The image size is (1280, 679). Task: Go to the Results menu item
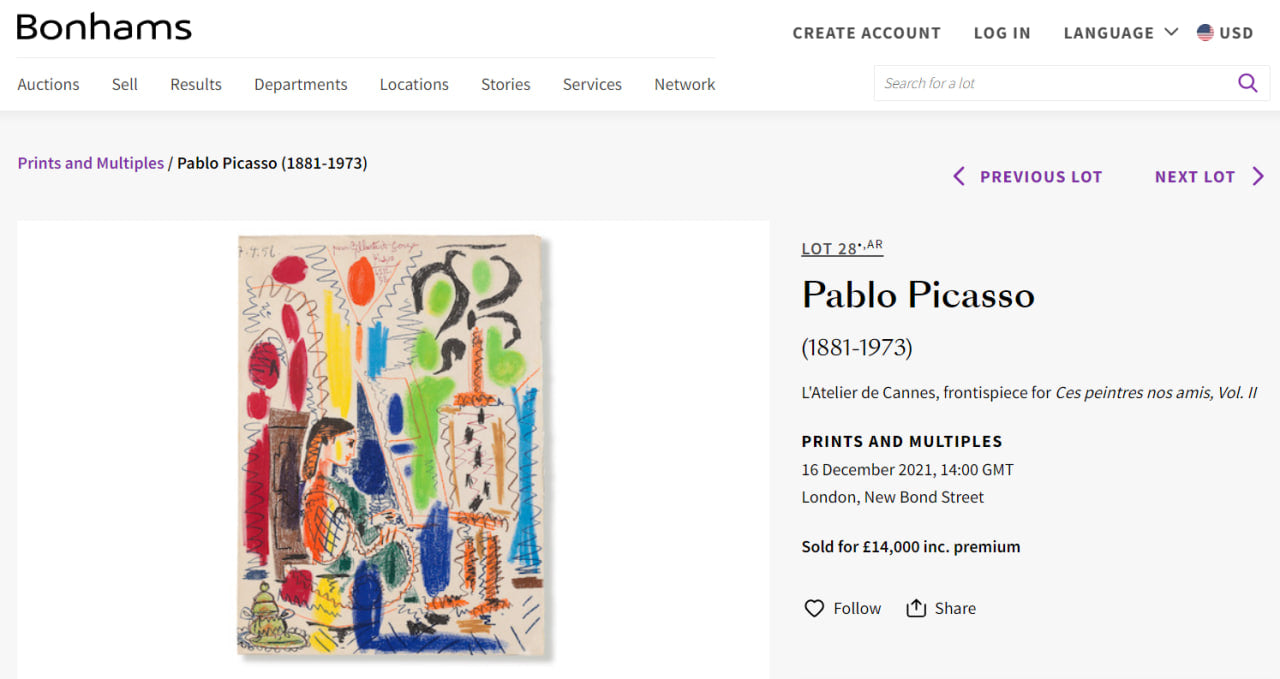pyautogui.click(x=196, y=84)
